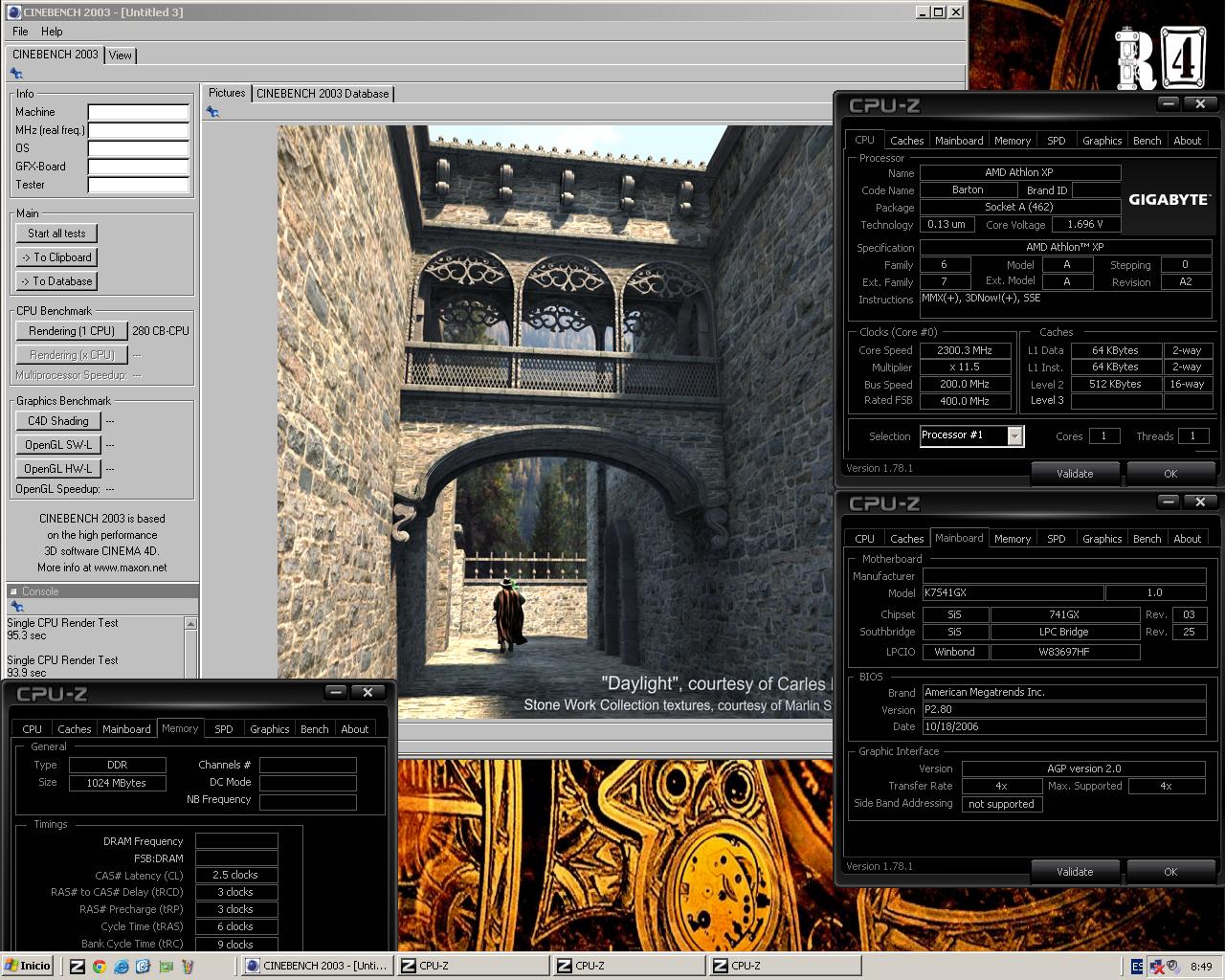The width and height of the screenshot is (1225, 980).
Task: Open Caches tab in top CPU-Z window
Action: pos(906,141)
